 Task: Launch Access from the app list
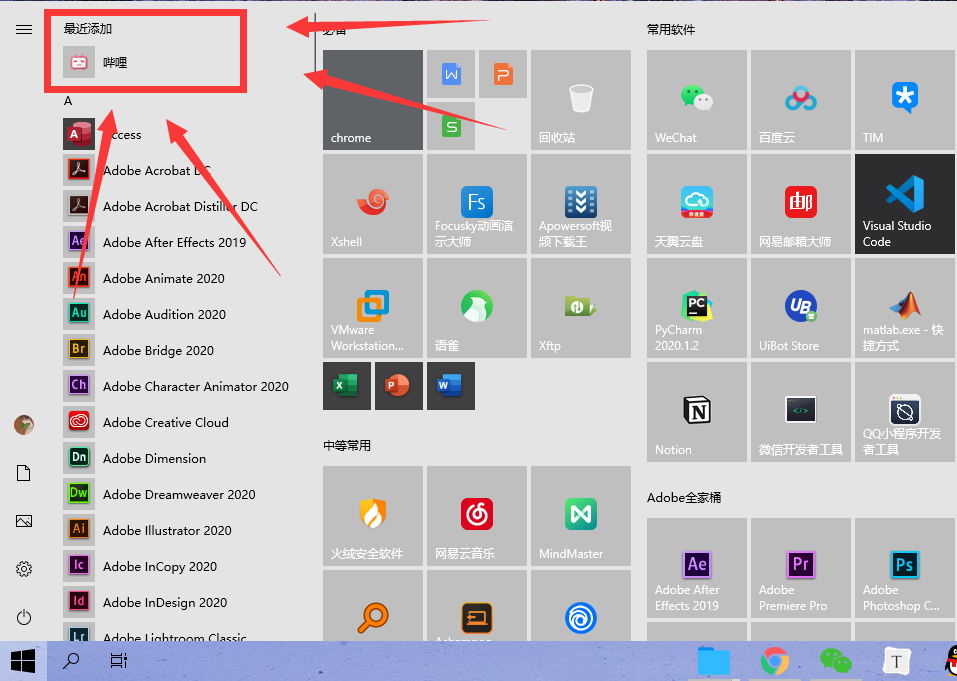point(183,134)
